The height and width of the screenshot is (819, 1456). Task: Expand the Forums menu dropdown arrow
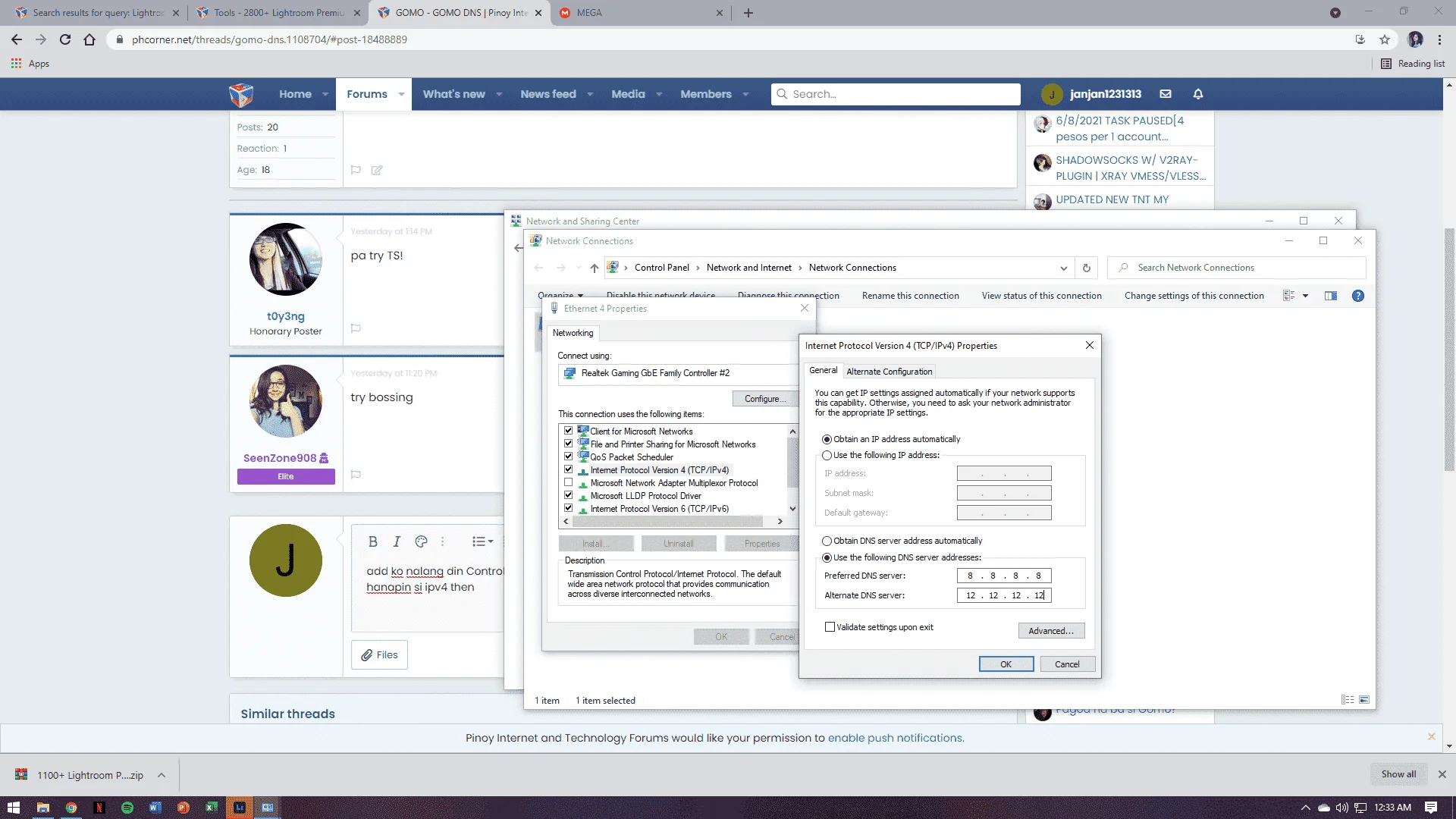[401, 94]
